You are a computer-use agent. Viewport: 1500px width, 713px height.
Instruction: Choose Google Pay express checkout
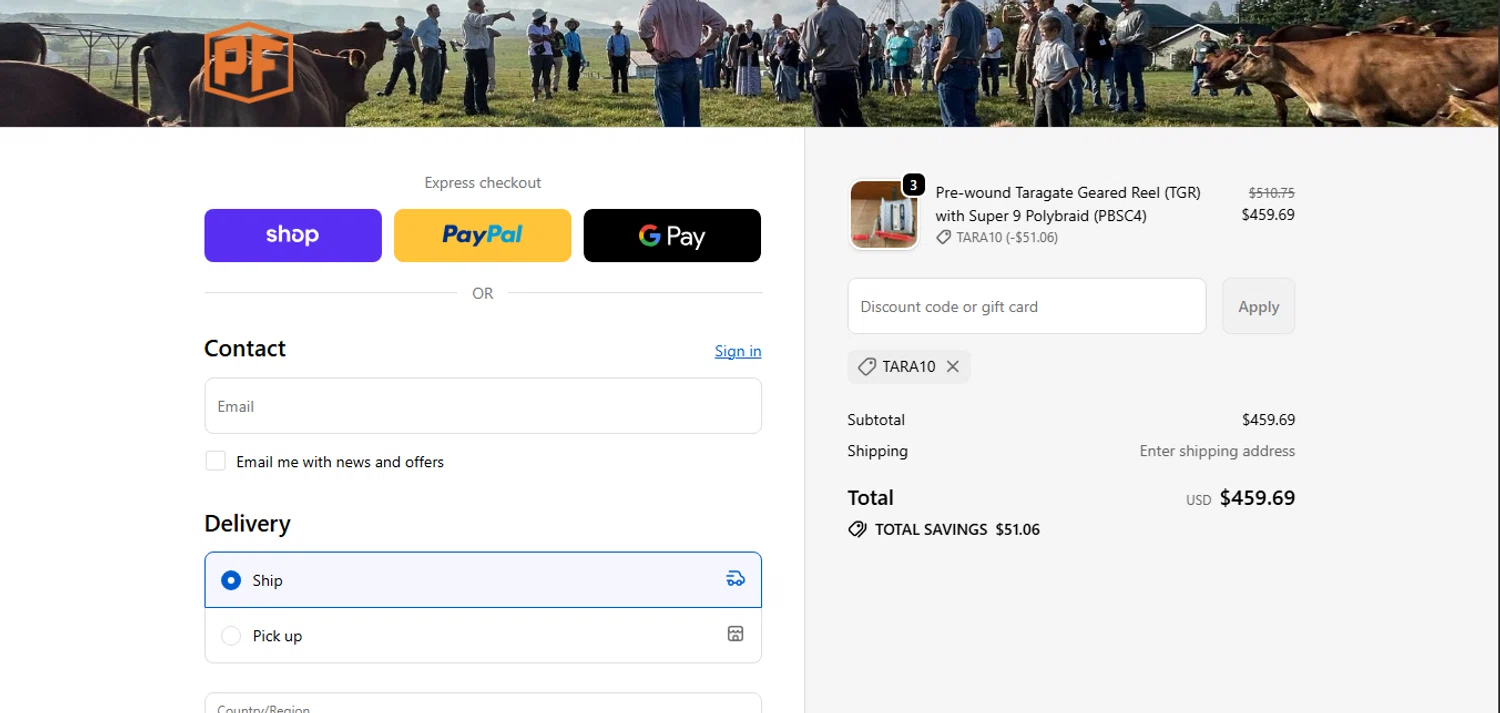click(x=672, y=235)
